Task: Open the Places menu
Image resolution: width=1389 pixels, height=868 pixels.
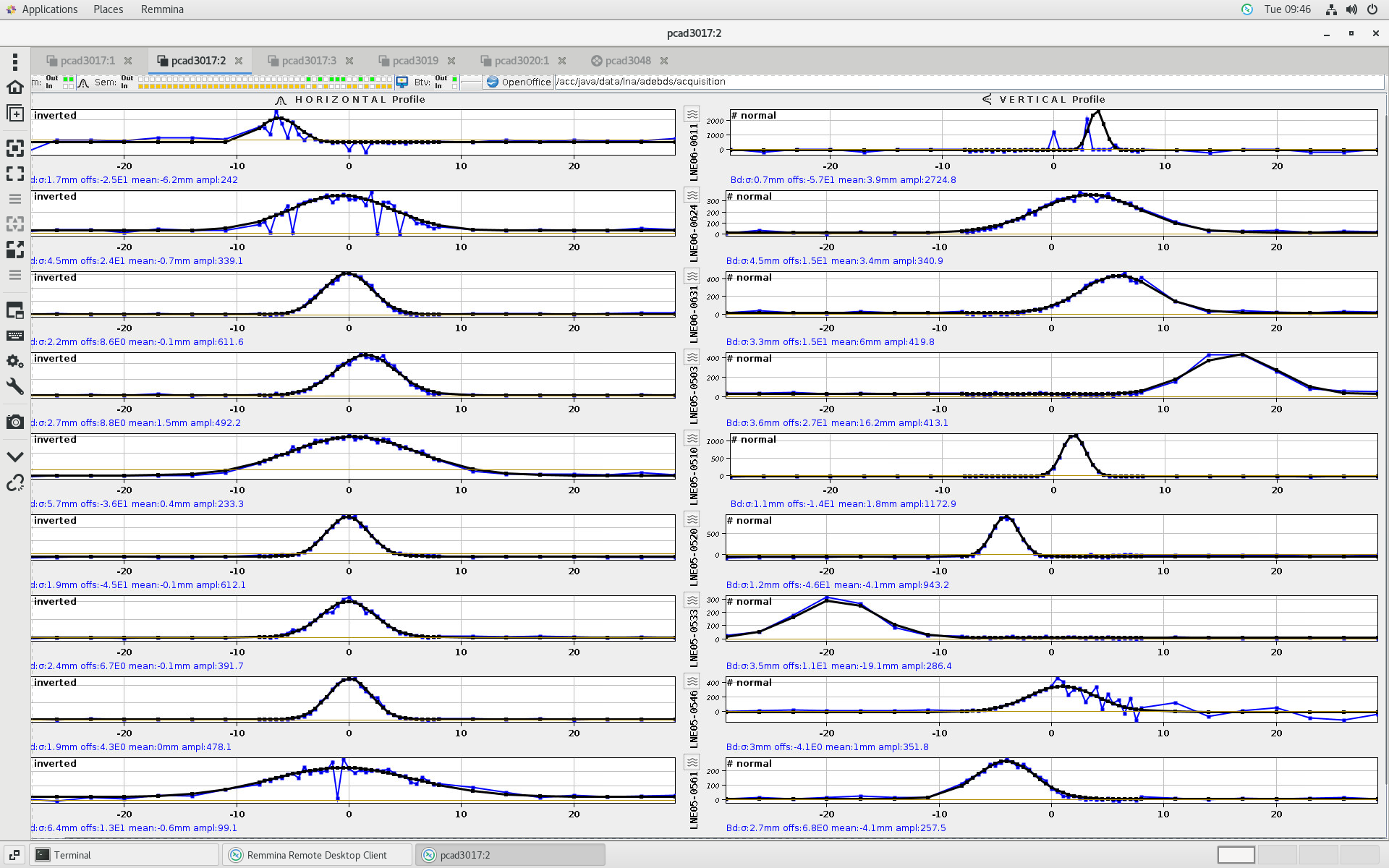Action: (x=108, y=9)
